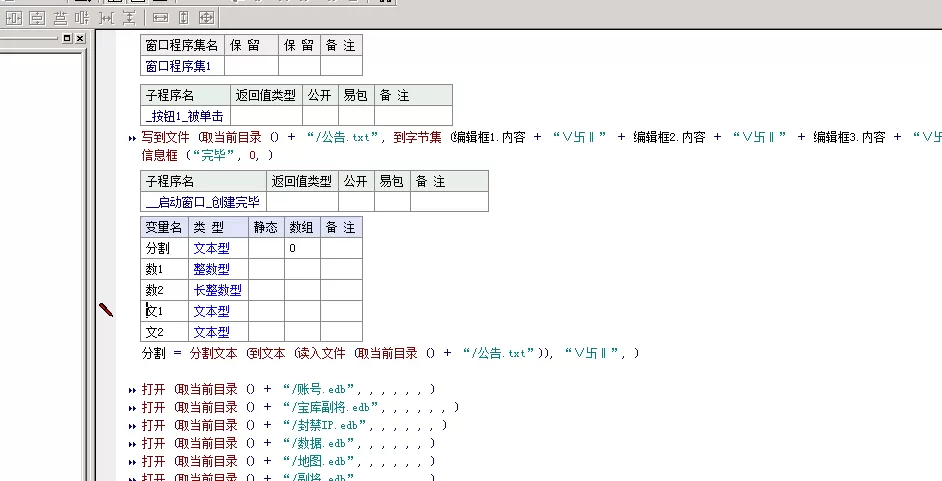Screen dimensions: 942x481
Task: Click the “/地图.edb” string
Action: coord(320,462)
